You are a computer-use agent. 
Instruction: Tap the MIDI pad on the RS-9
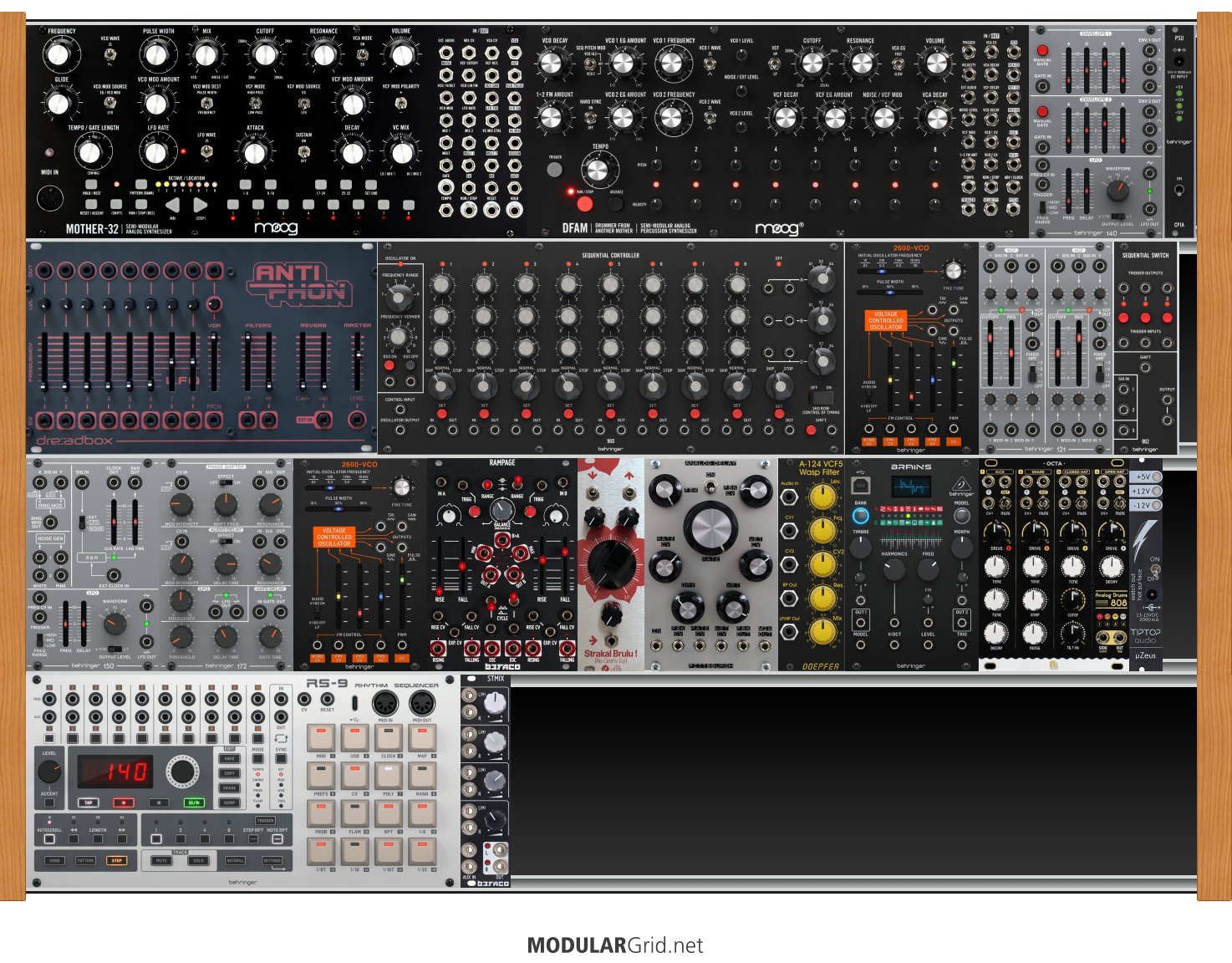[321, 739]
